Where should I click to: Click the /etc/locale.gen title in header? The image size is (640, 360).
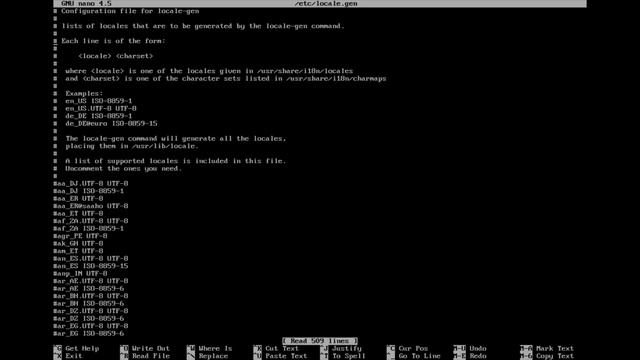326,3
